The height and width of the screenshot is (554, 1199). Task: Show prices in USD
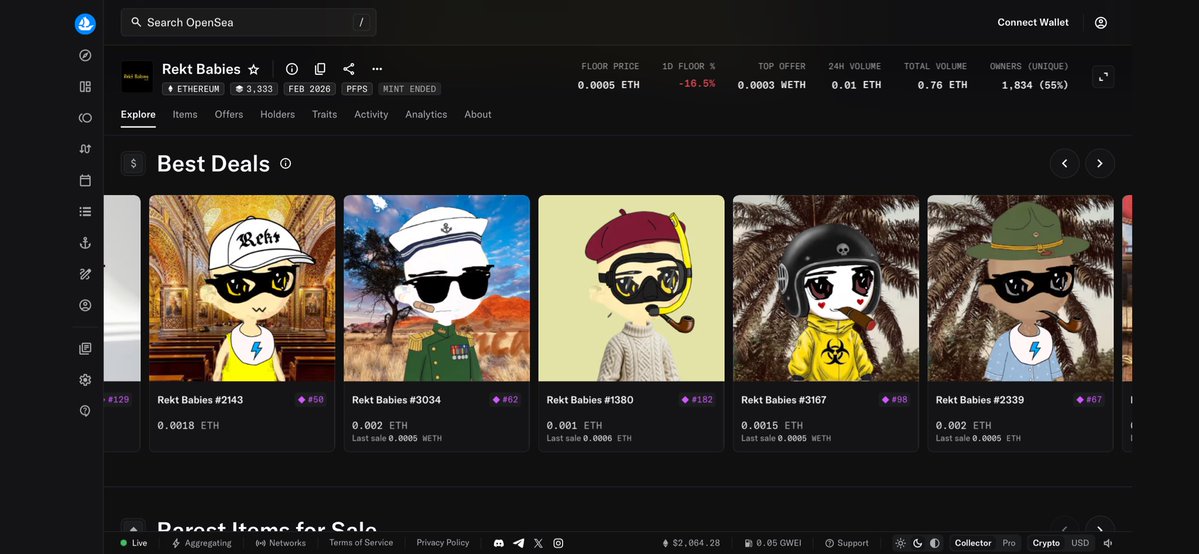click(x=1080, y=543)
